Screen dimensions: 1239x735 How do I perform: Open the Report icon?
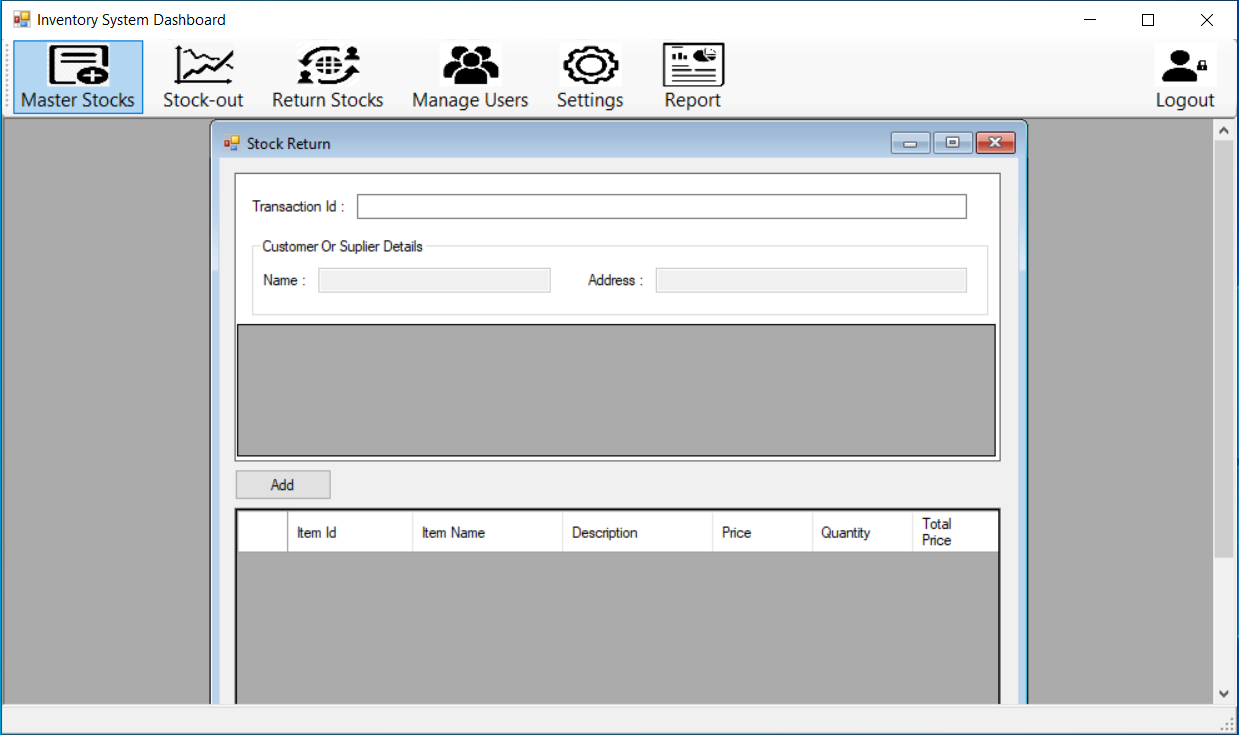(693, 66)
